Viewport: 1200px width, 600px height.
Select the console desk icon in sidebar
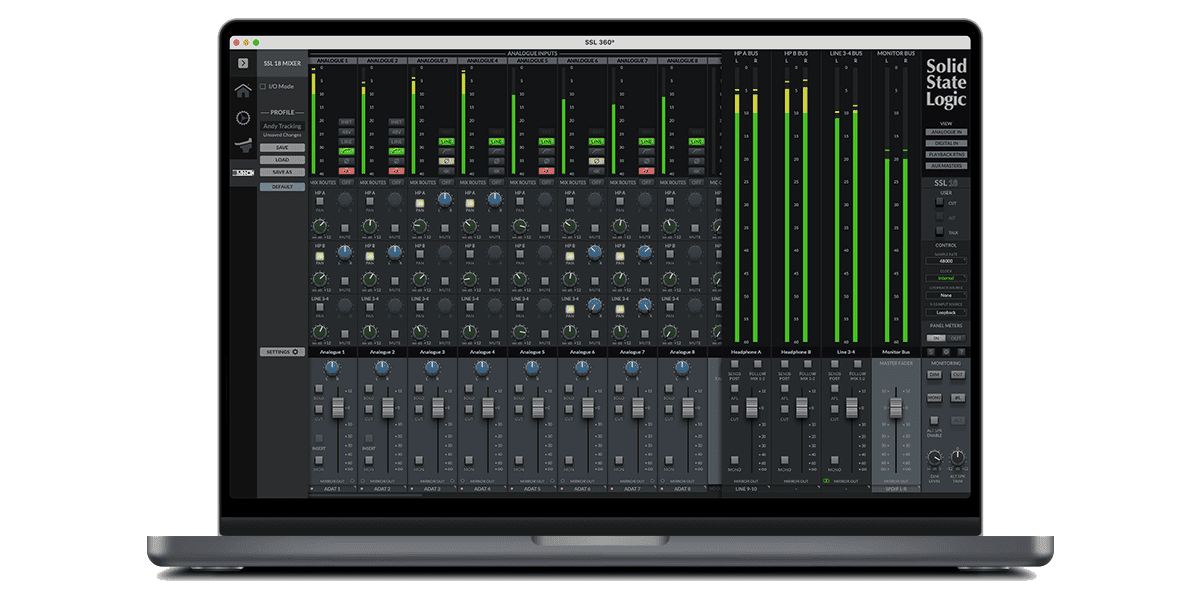coord(242,146)
